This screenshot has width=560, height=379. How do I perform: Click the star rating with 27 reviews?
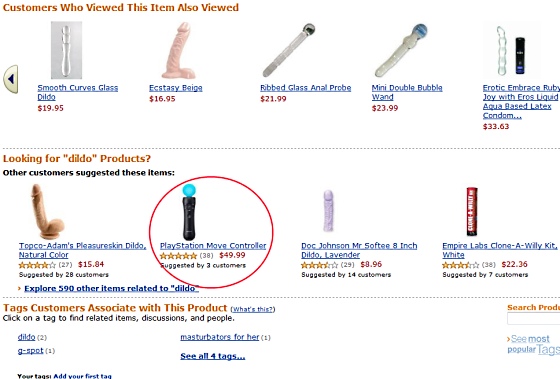37,265
